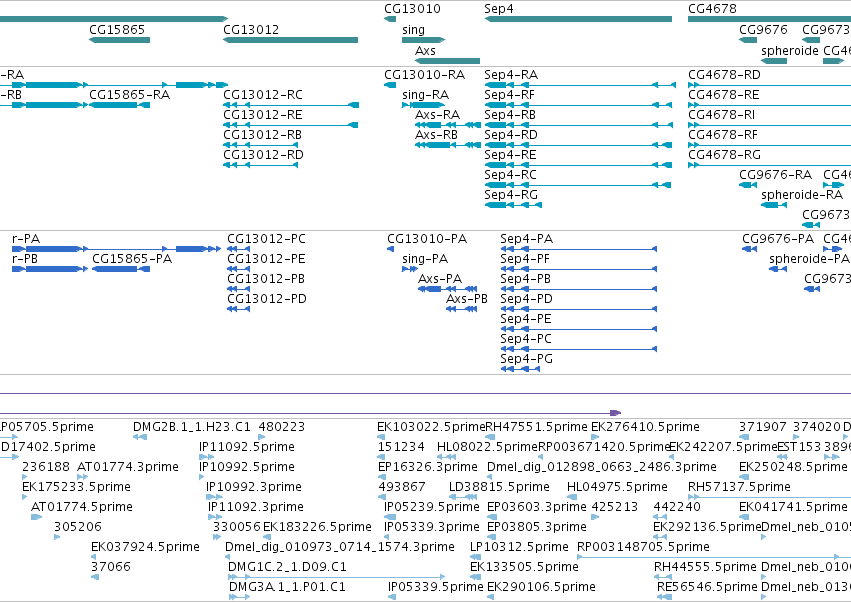
Task: Select the CG4678 gene label
Action: click(713, 9)
